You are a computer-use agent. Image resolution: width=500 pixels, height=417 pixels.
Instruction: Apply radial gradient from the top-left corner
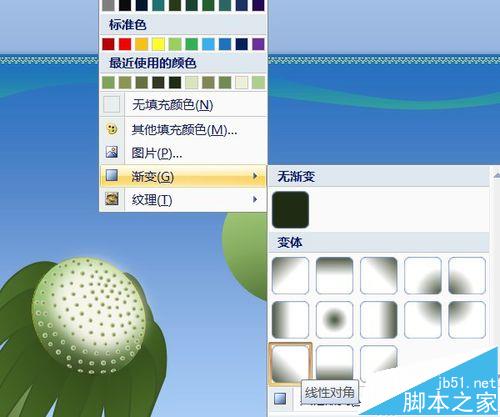tap(467, 320)
